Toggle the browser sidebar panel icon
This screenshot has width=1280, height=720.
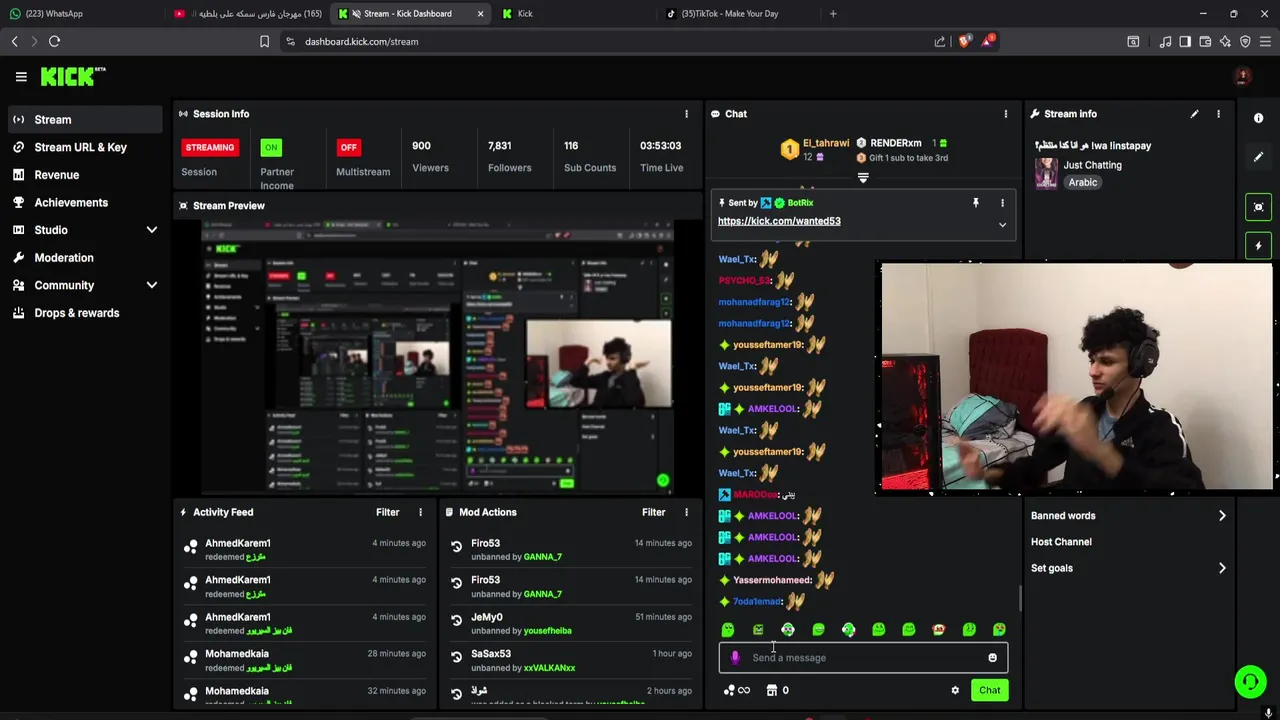(x=1185, y=41)
